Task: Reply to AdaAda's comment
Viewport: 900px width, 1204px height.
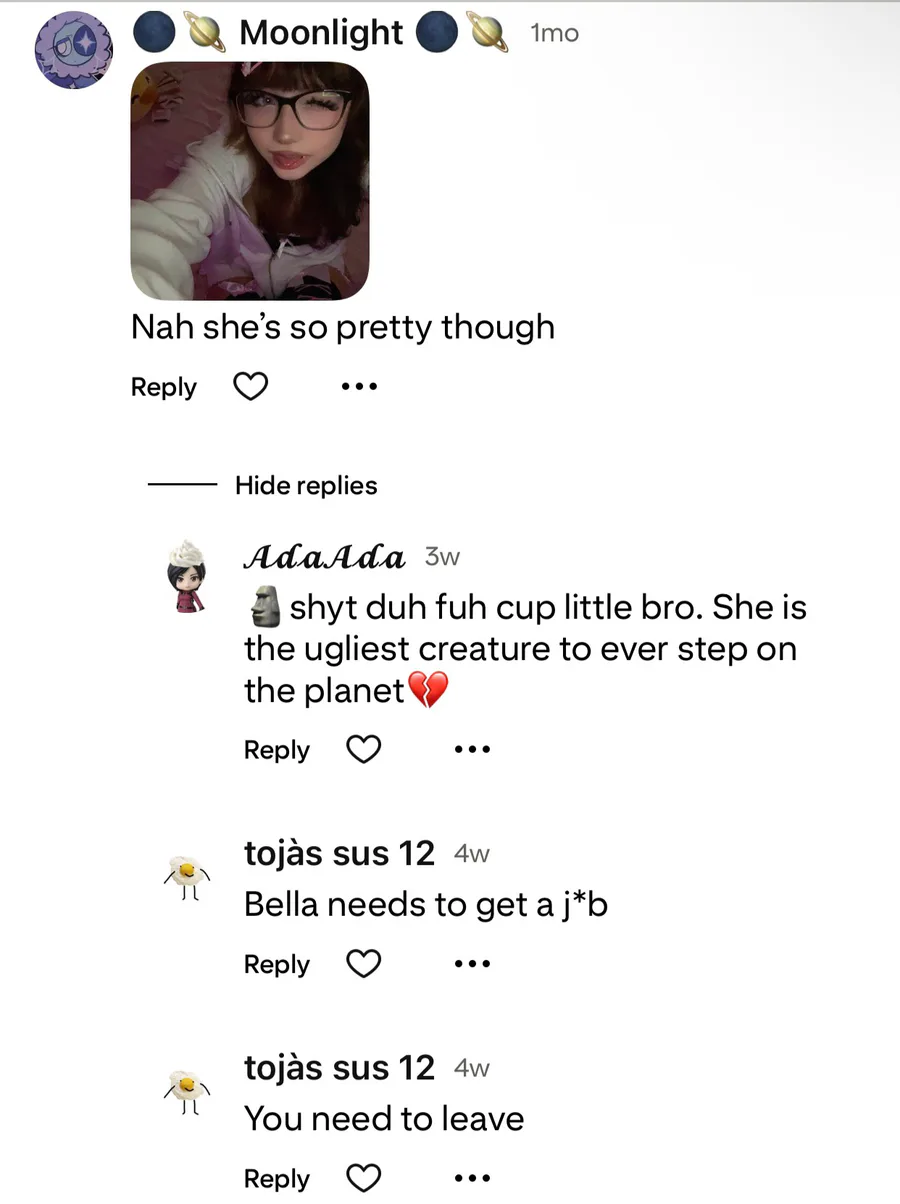Action: tap(277, 750)
